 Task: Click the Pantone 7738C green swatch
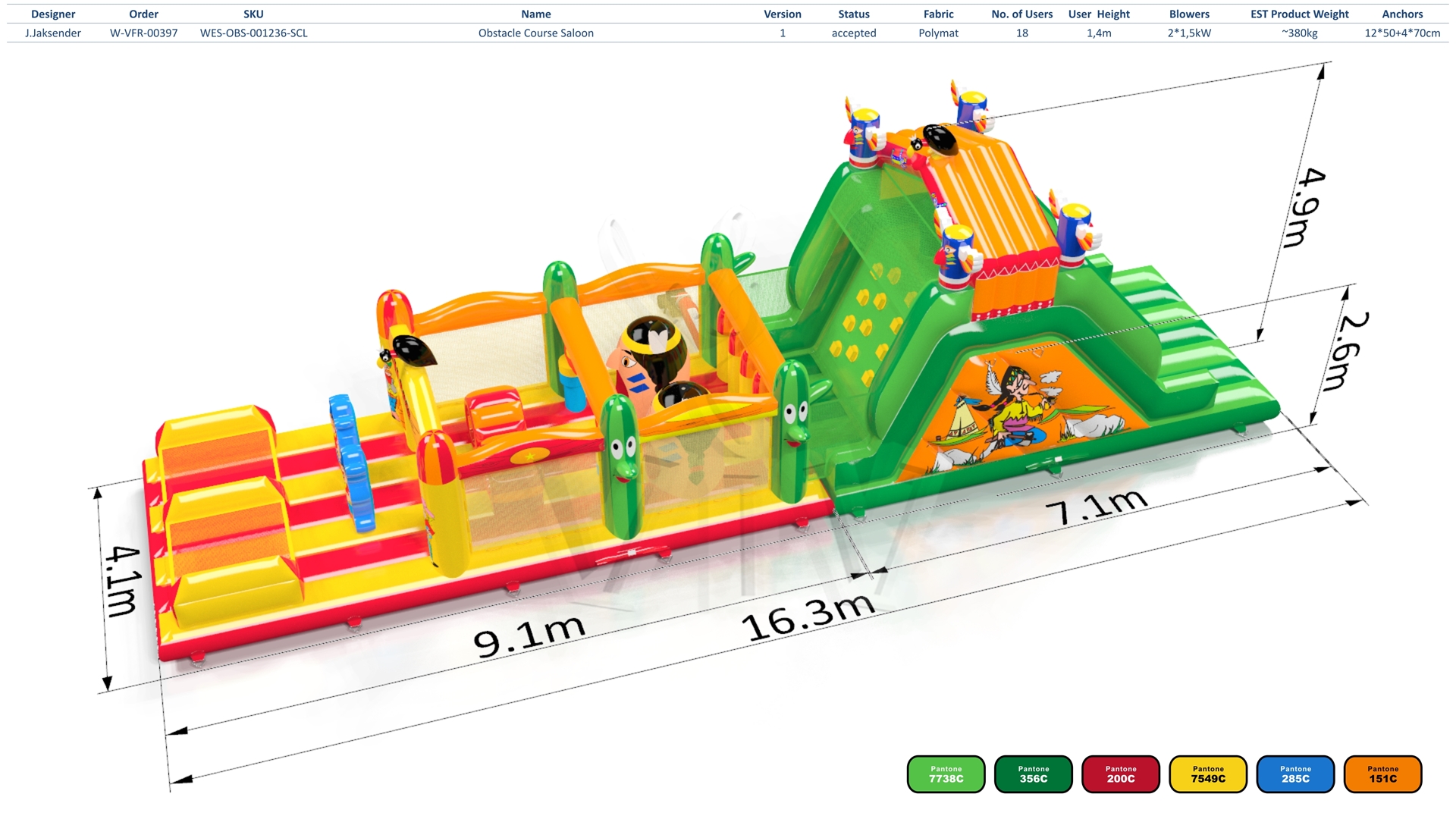(x=946, y=774)
